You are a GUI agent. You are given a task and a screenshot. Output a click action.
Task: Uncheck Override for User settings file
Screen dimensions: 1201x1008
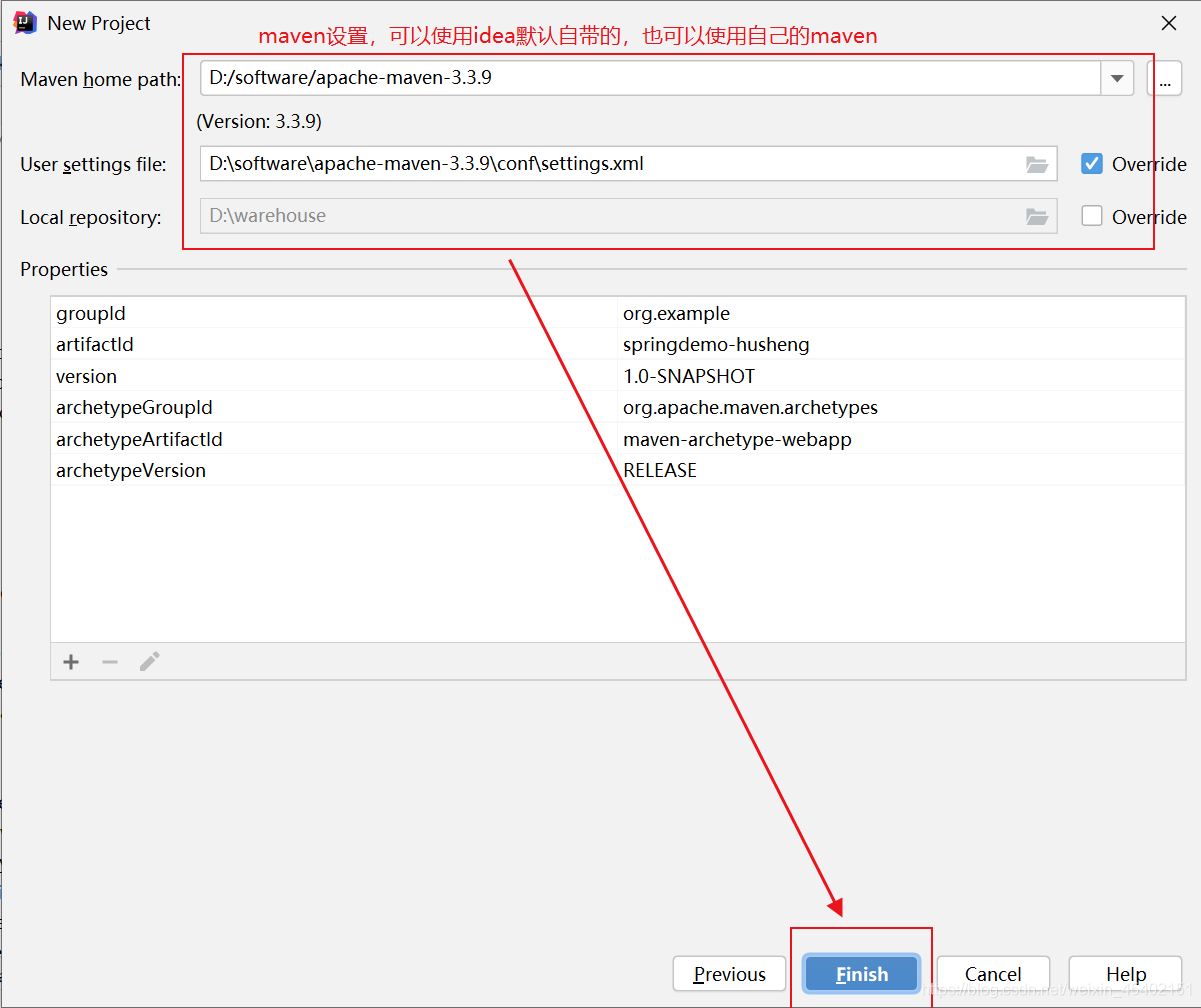tap(1092, 164)
